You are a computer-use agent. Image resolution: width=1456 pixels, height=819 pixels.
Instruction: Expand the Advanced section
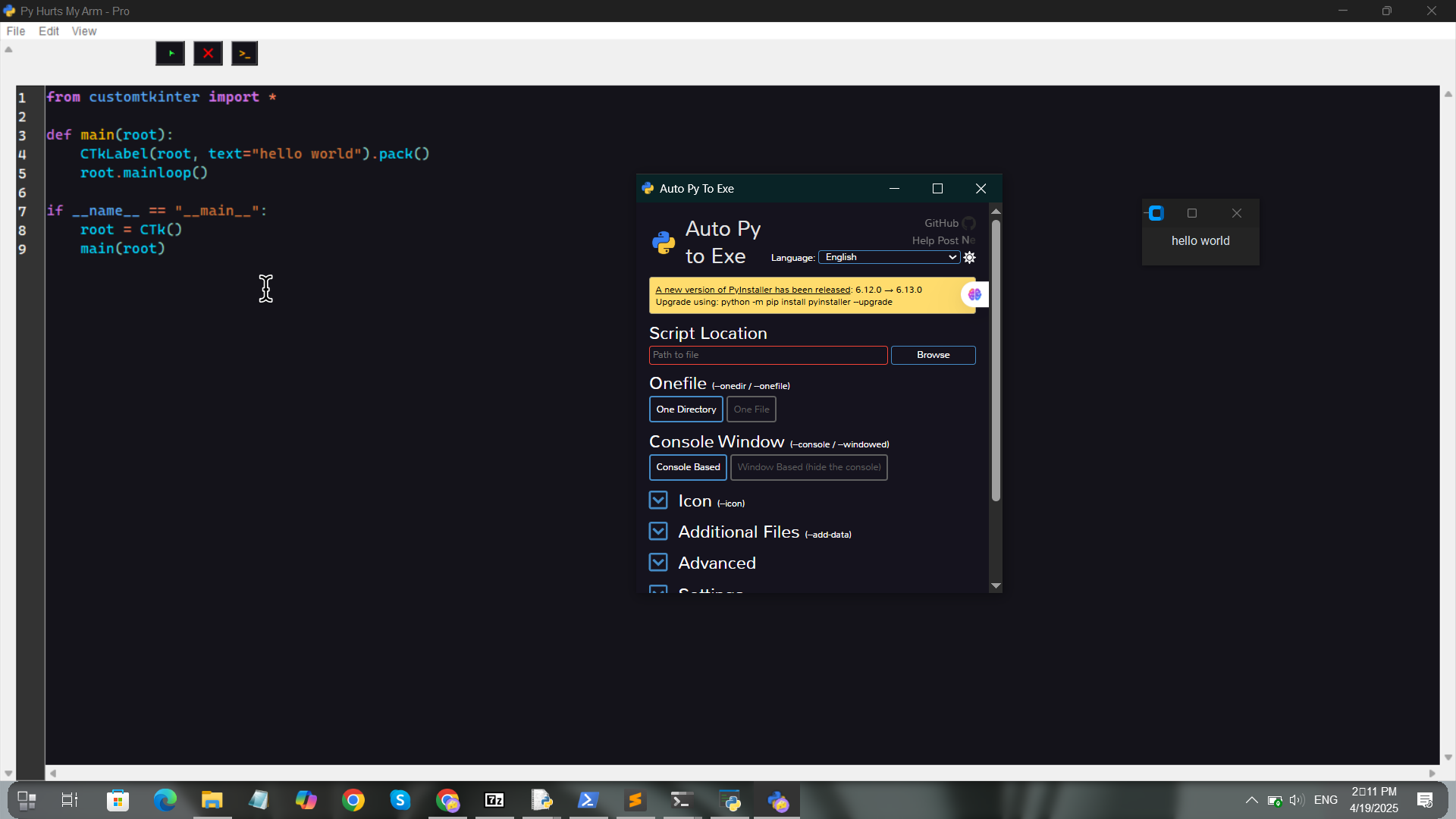658,563
